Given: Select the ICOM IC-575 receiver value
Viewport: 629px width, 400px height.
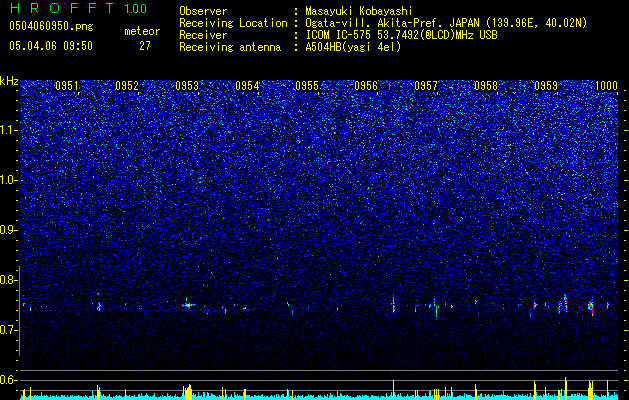Looking at the screenshot, I should click(401, 35).
